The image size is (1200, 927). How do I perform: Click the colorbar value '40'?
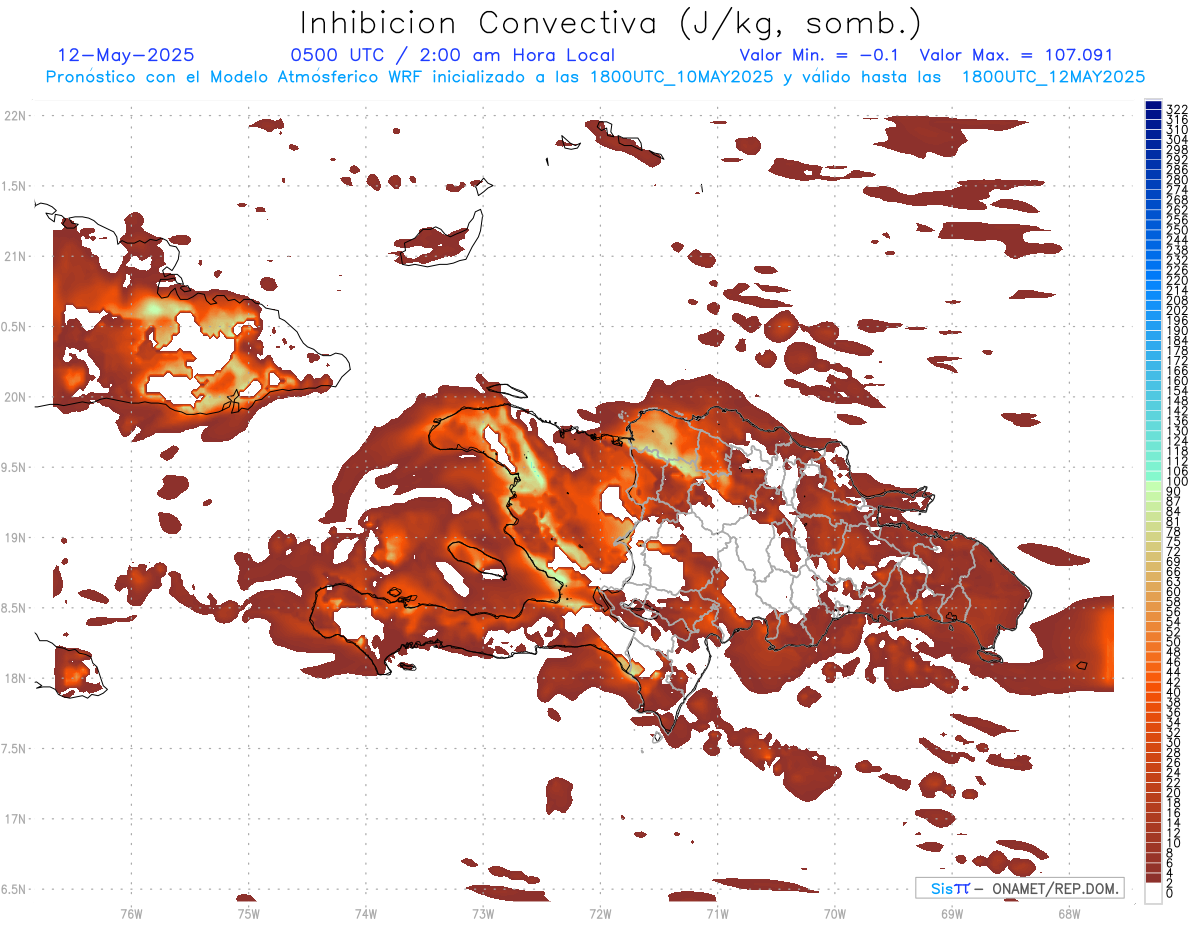pos(1174,692)
